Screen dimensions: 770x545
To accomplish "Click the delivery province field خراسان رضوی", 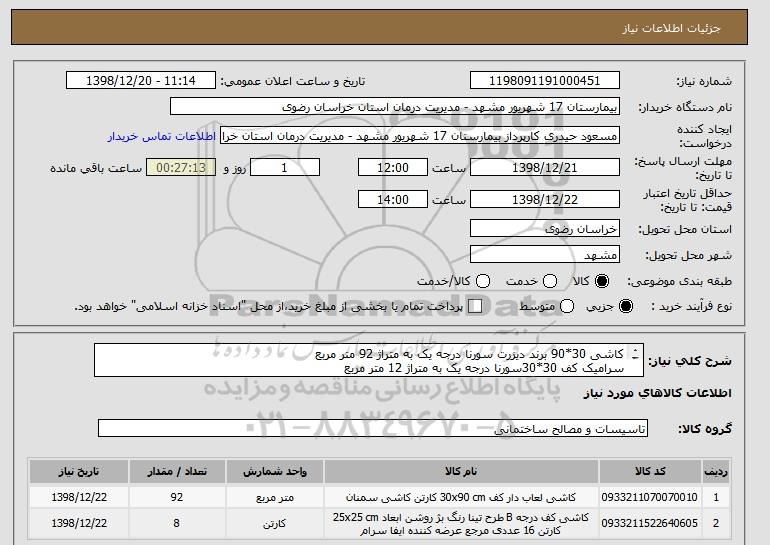I will pyautogui.click(x=545, y=229).
